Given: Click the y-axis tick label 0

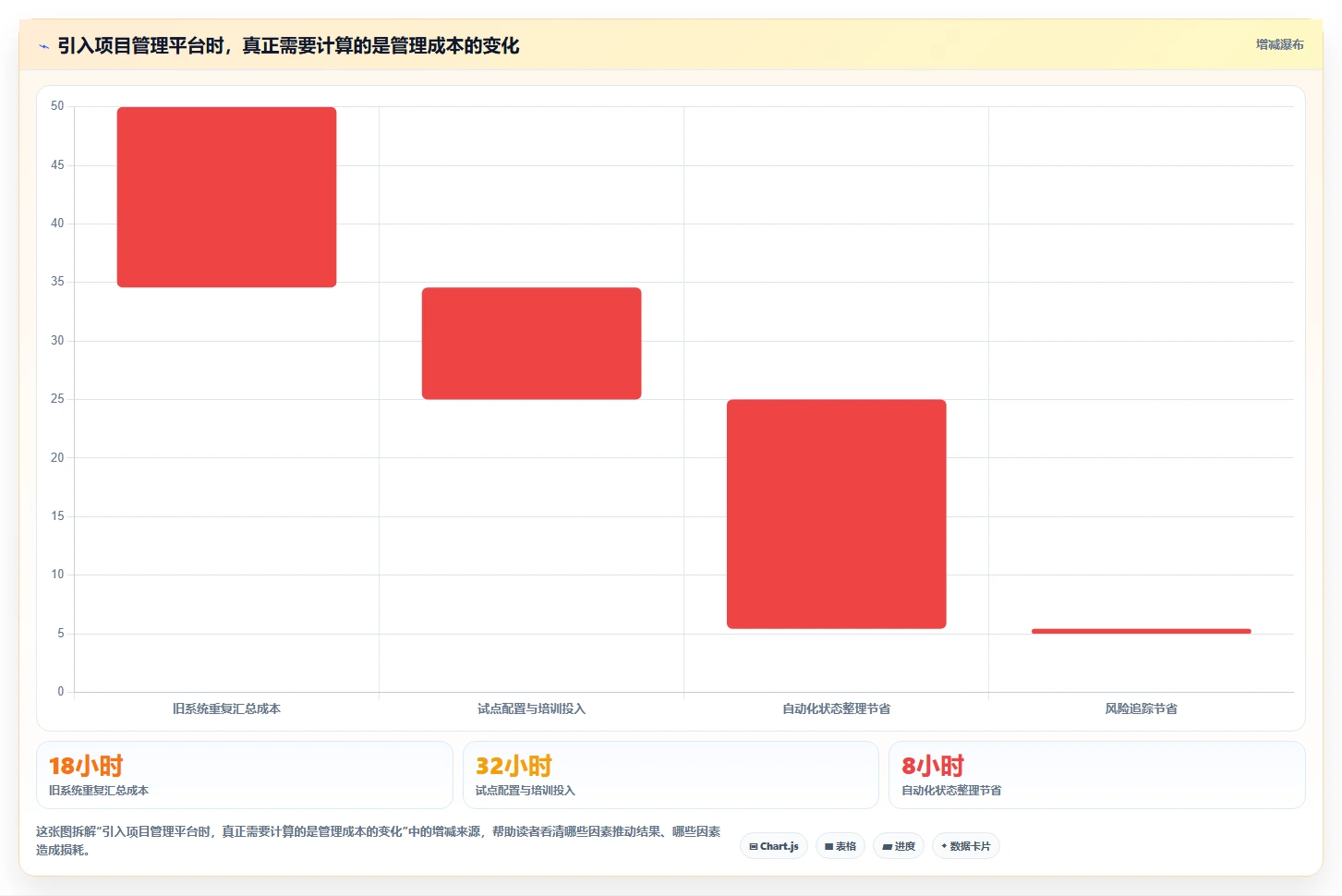Looking at the screenshot, I should 61,692.
